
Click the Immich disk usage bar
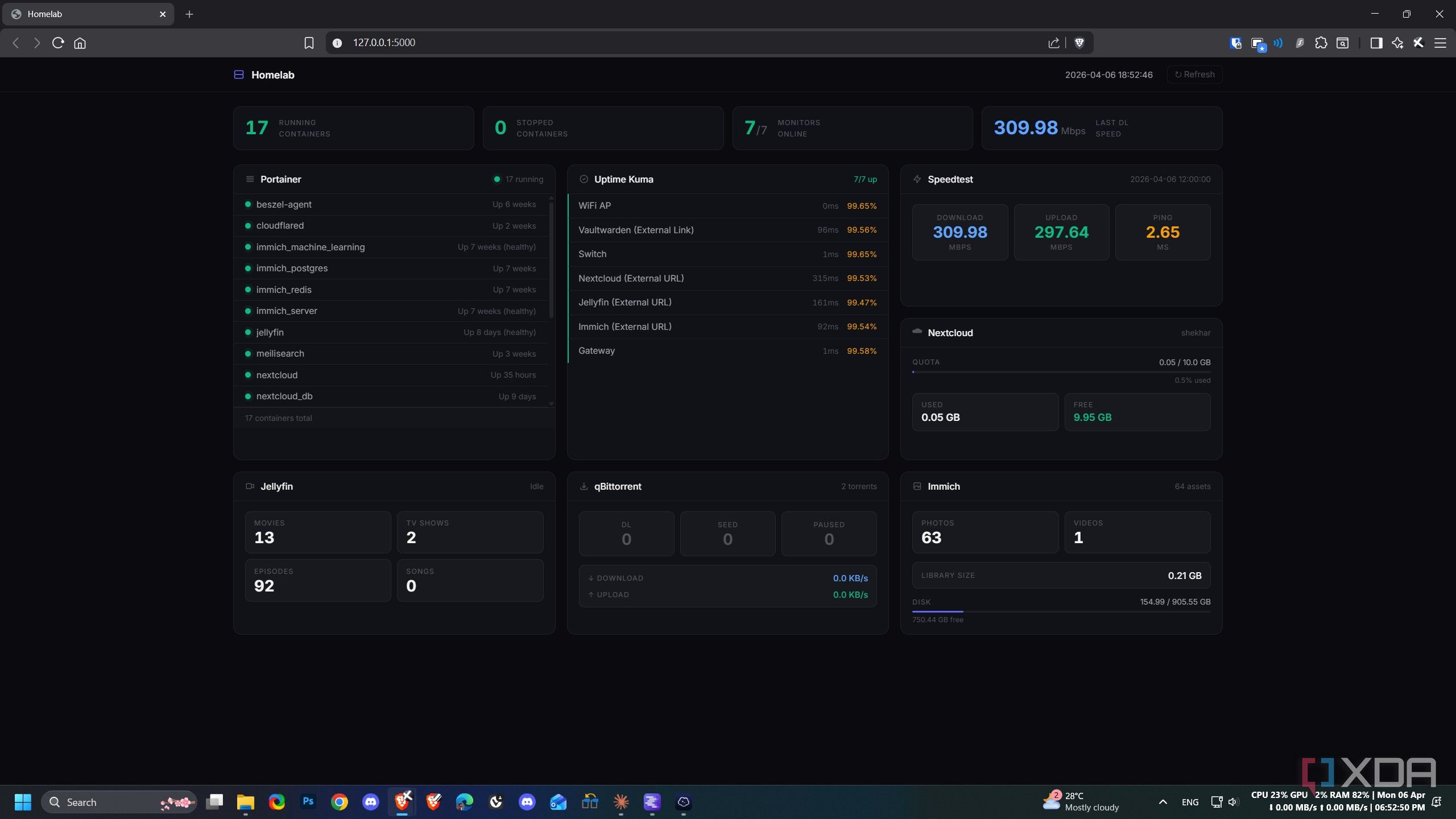(x=1061, y=611)
